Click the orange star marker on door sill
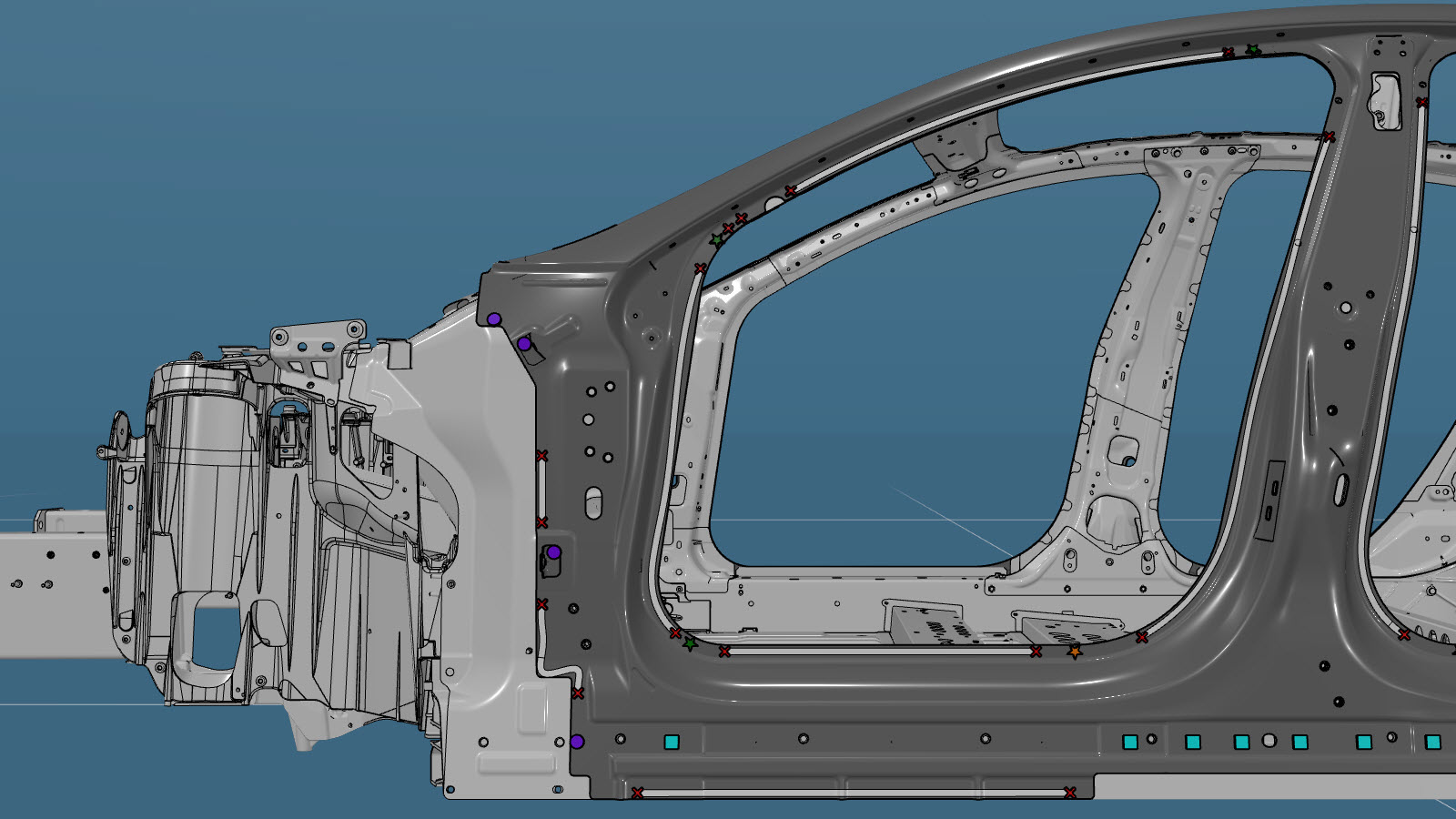This screenshot has height=819, width=1456. 1075,652
